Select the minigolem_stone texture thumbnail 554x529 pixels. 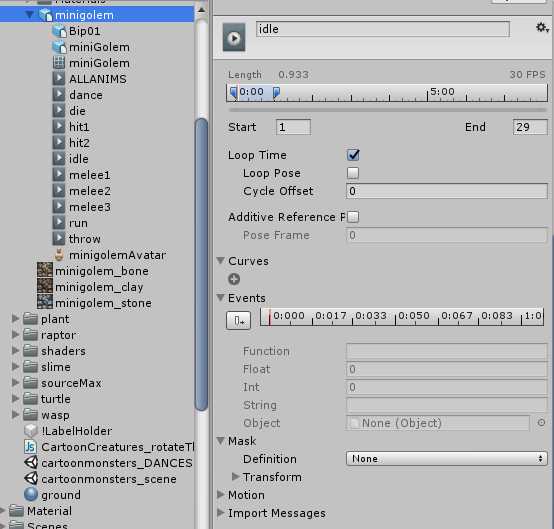click(x=45, y=302)
